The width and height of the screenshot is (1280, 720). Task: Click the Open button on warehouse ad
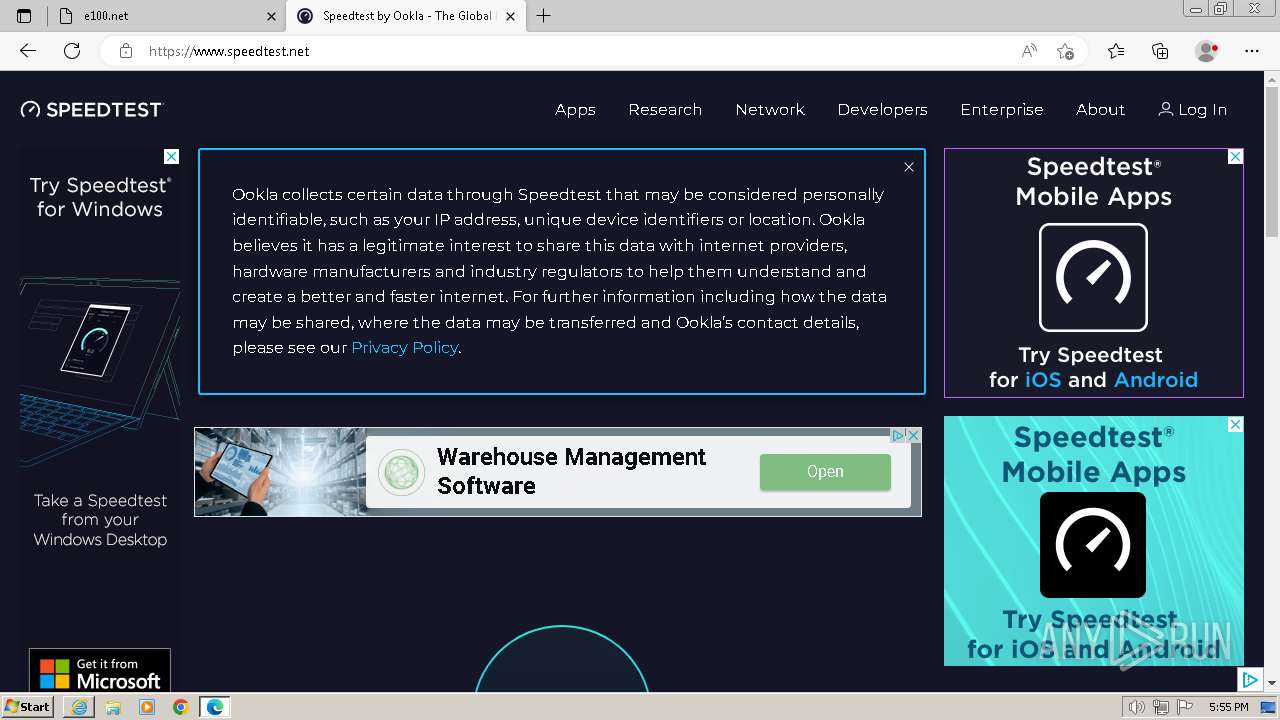point(825,472)
